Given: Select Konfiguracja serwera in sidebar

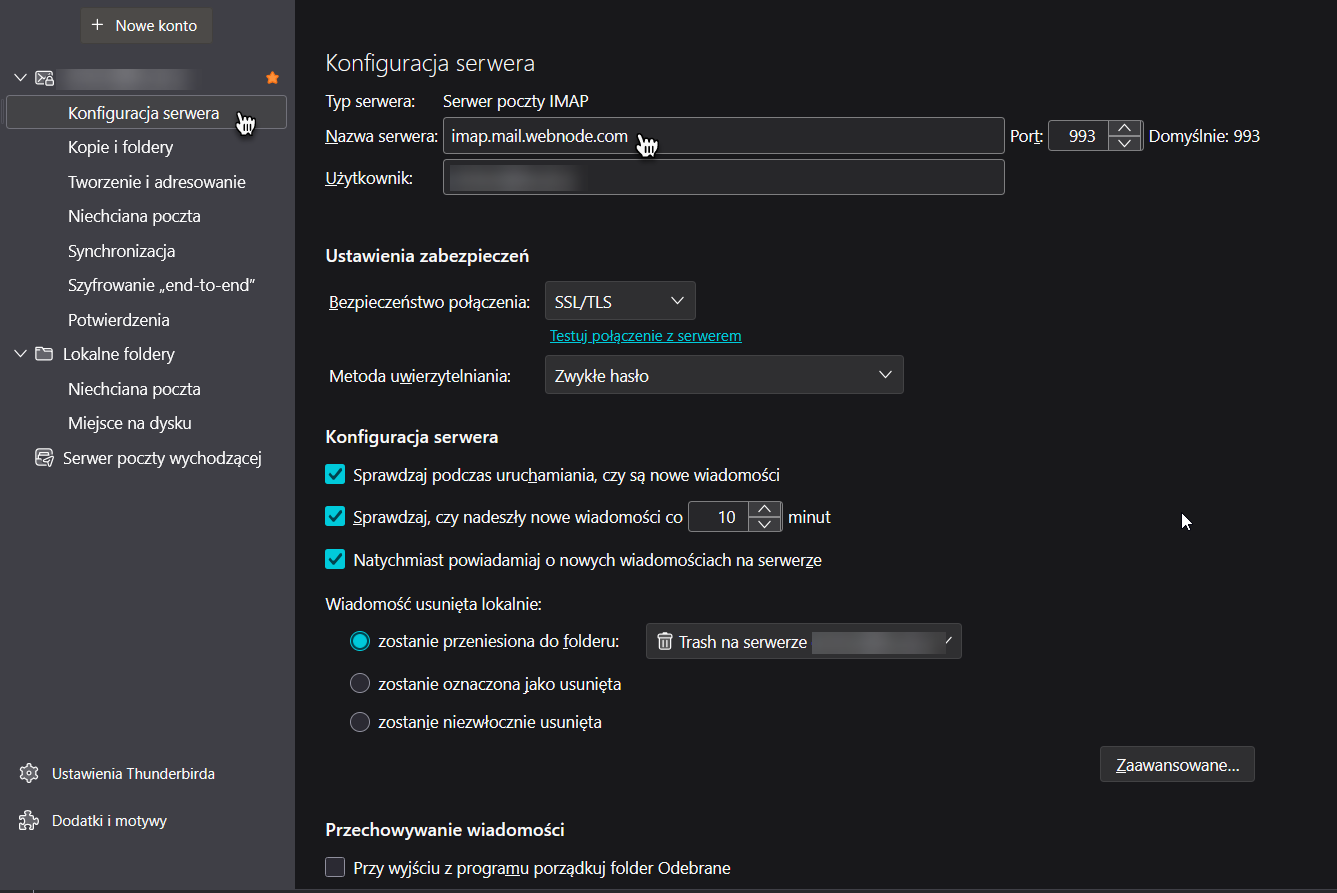Looking at the screenshot, I should click(x=146, y=112).
